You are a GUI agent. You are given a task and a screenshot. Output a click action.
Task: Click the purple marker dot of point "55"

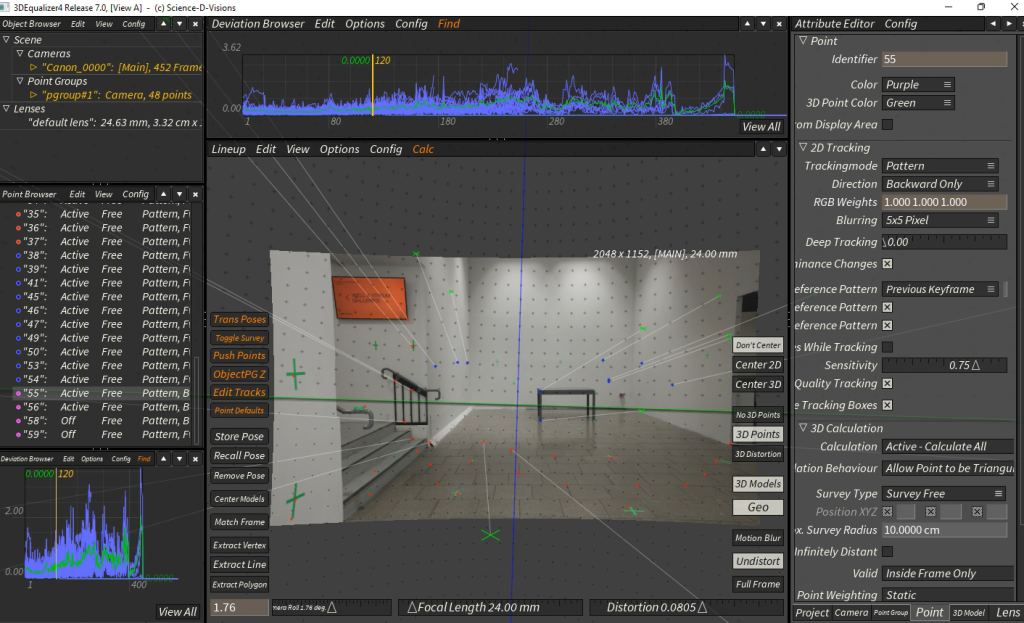pyautogui.click(x=18, y=393)
